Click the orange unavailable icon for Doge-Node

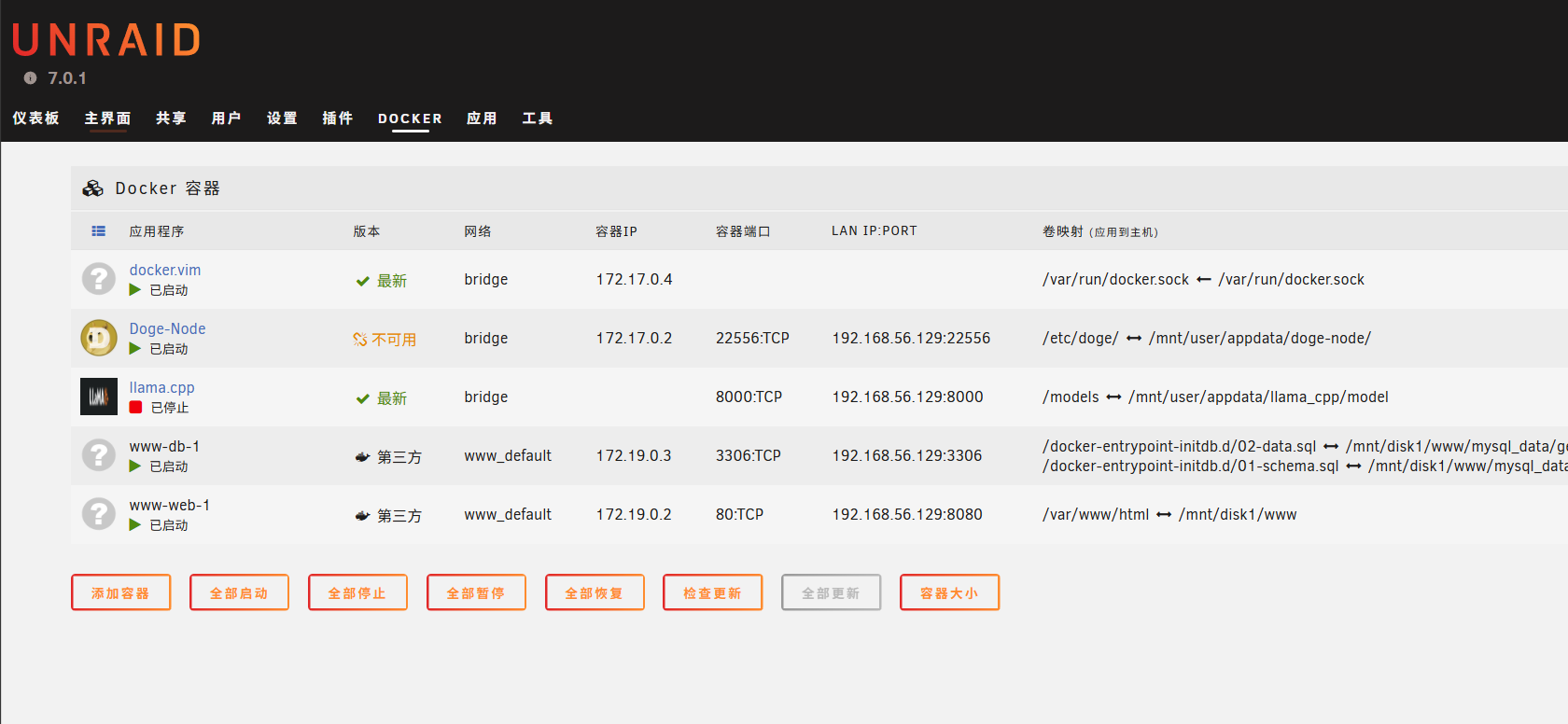360,340
